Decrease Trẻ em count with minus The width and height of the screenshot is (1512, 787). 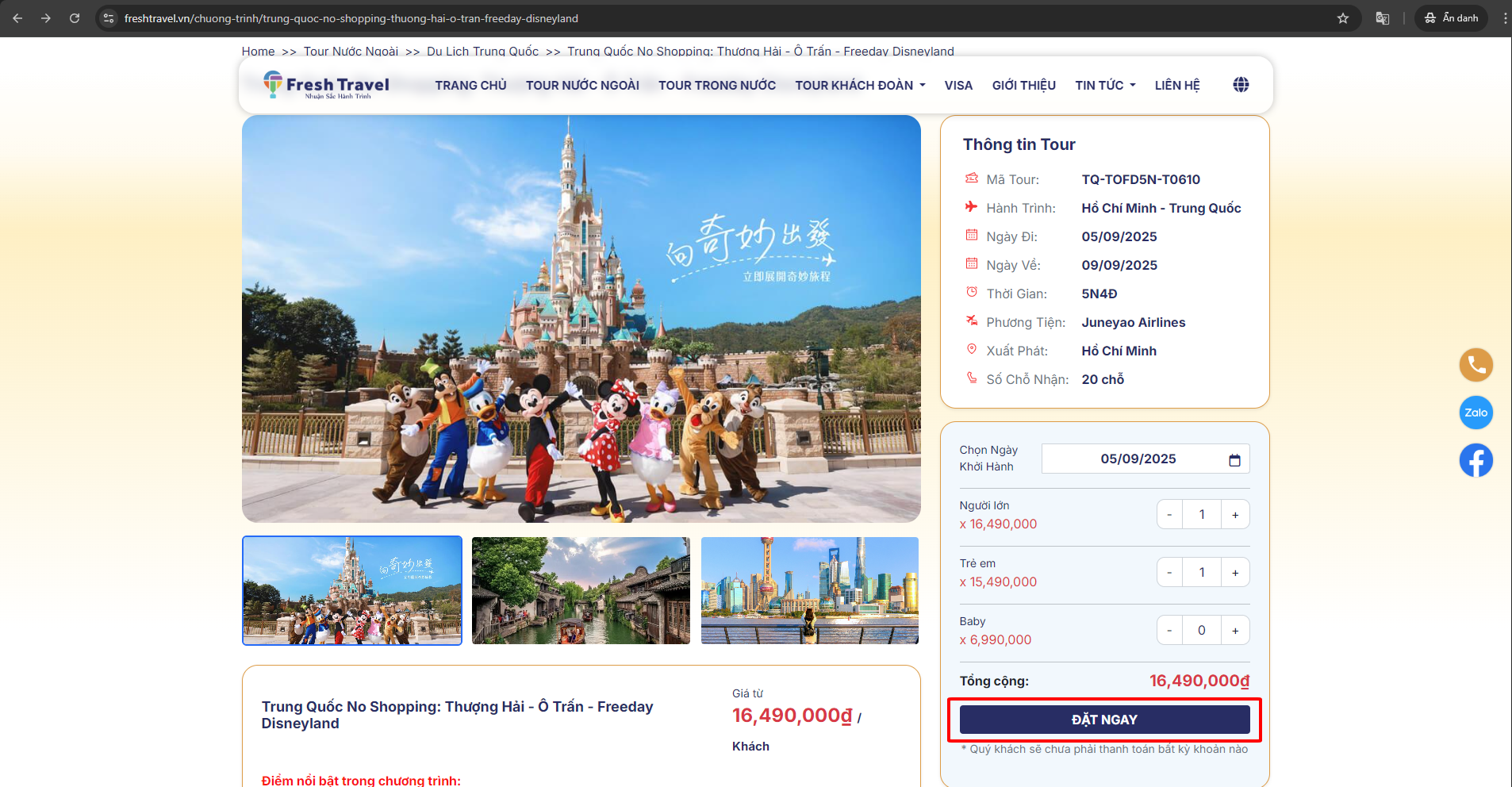coord(1169,572)
